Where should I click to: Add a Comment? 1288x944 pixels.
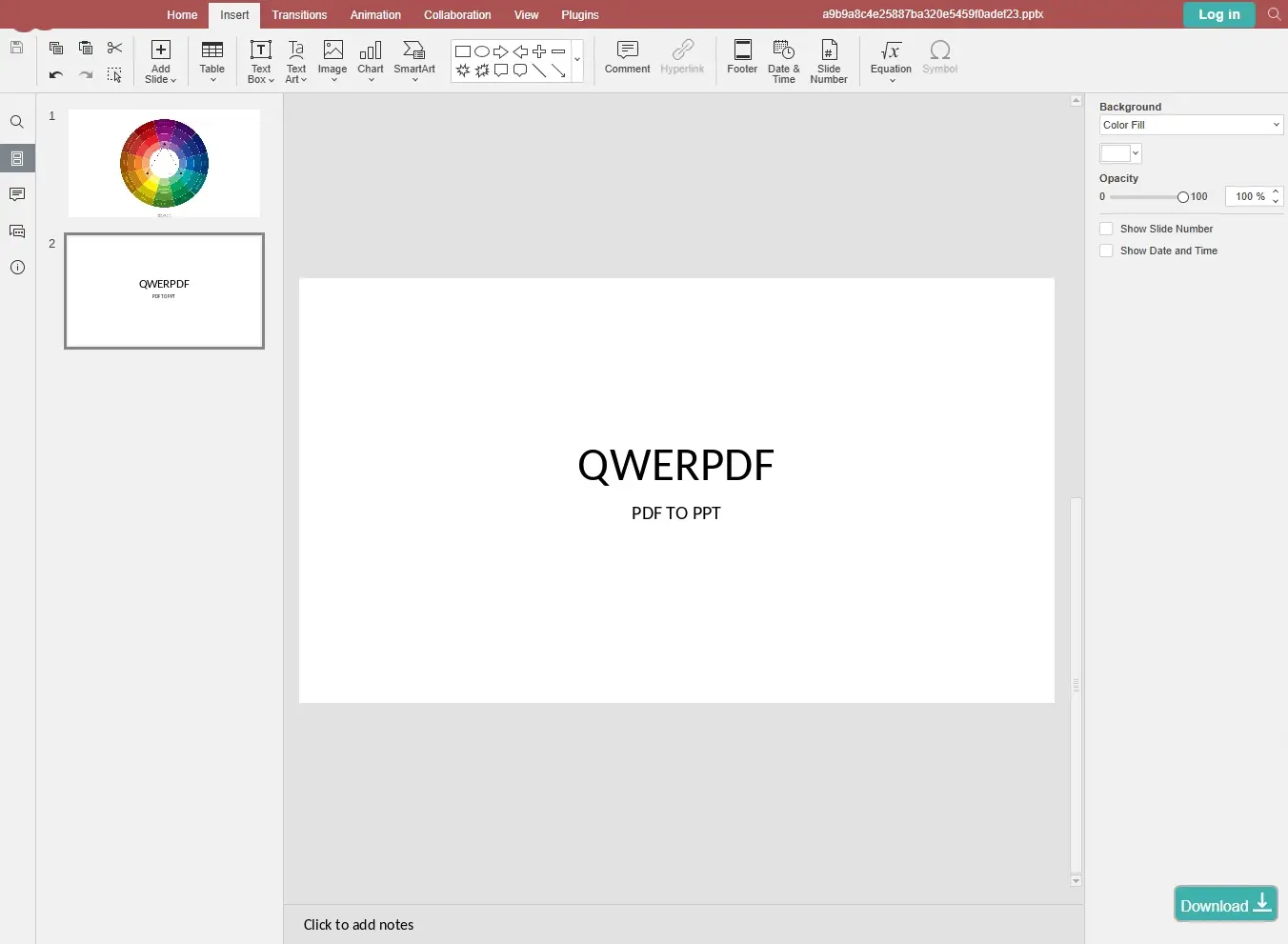[x=627, y=57]
